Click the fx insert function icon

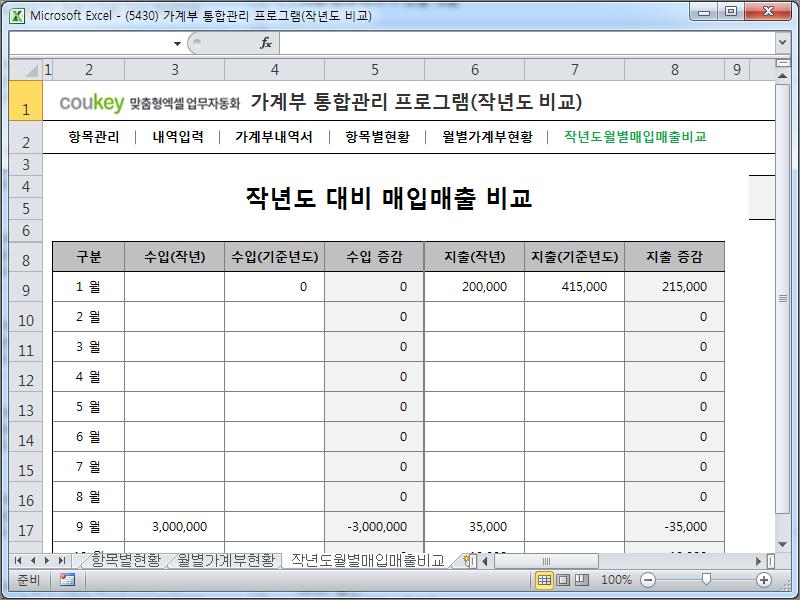pos(266,43)
